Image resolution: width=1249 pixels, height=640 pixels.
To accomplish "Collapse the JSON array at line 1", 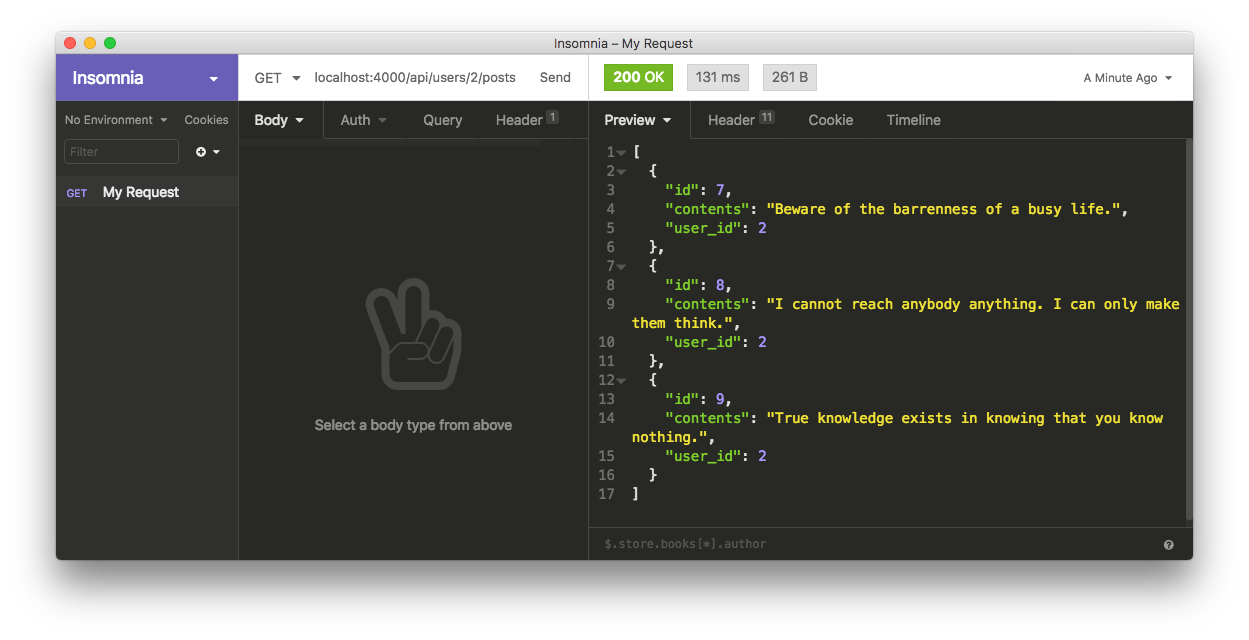I will [x=622, y=153].
